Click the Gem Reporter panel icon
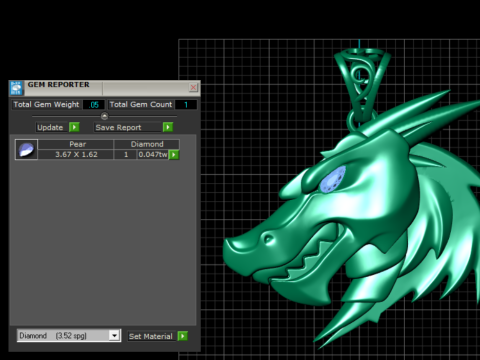The width and height of the screenshot is (480, 360). click(16, 88)
